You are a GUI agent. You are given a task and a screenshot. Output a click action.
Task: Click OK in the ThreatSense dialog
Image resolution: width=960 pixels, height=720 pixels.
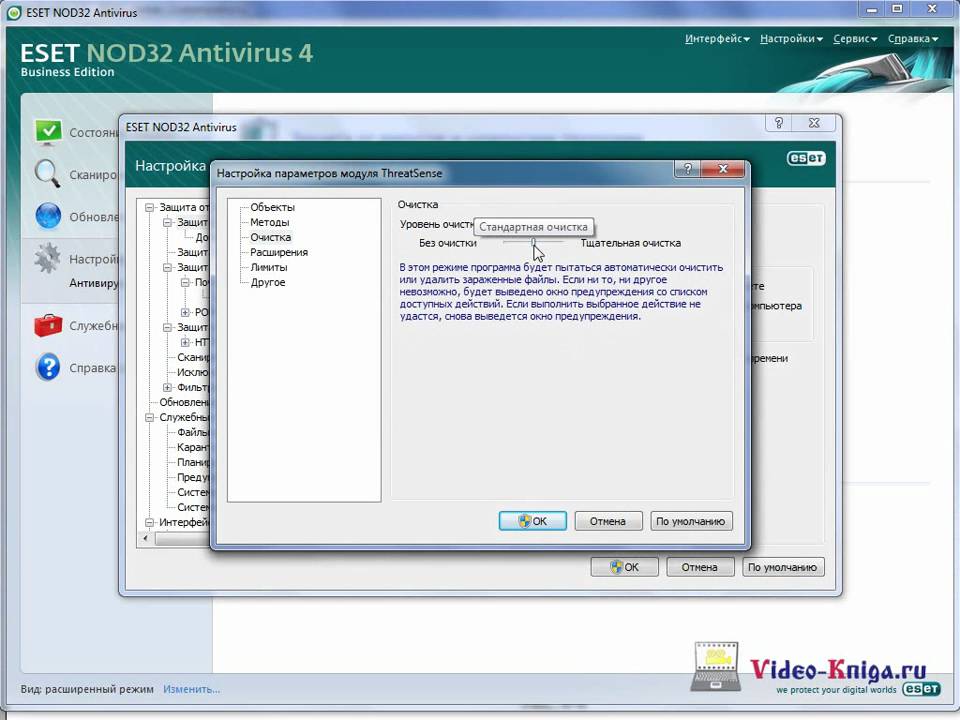coord(532,521)
